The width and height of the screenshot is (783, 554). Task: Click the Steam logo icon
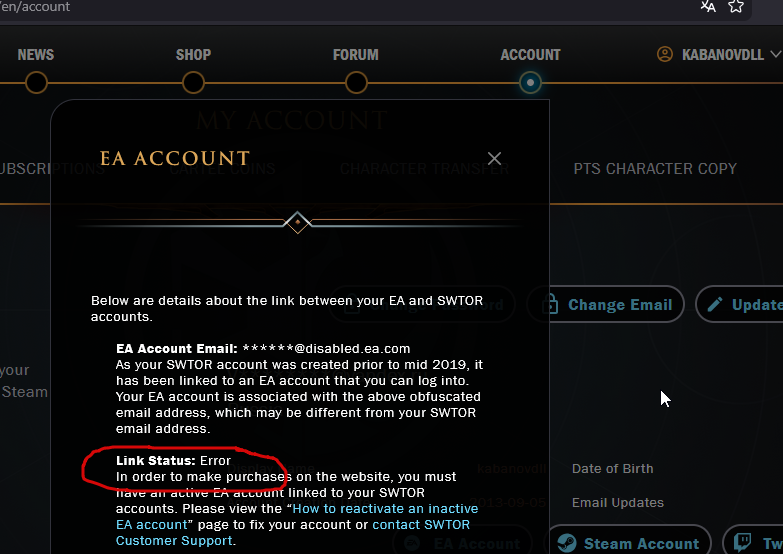click(x=567, y=543)
